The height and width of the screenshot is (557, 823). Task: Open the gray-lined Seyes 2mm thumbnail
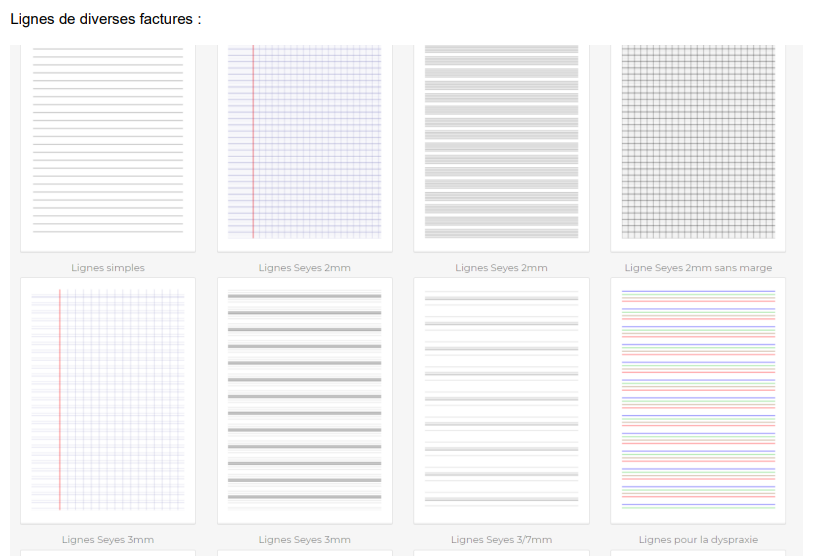point(501,147)
